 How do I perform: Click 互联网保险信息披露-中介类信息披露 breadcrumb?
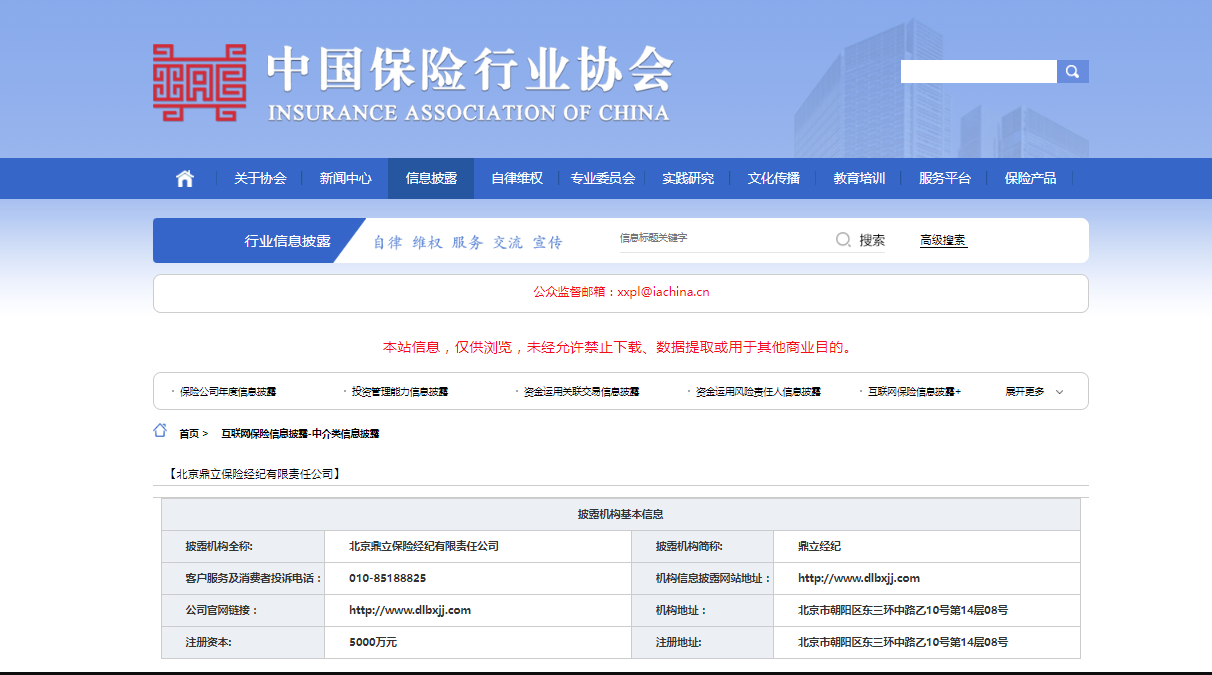(300, 434)
